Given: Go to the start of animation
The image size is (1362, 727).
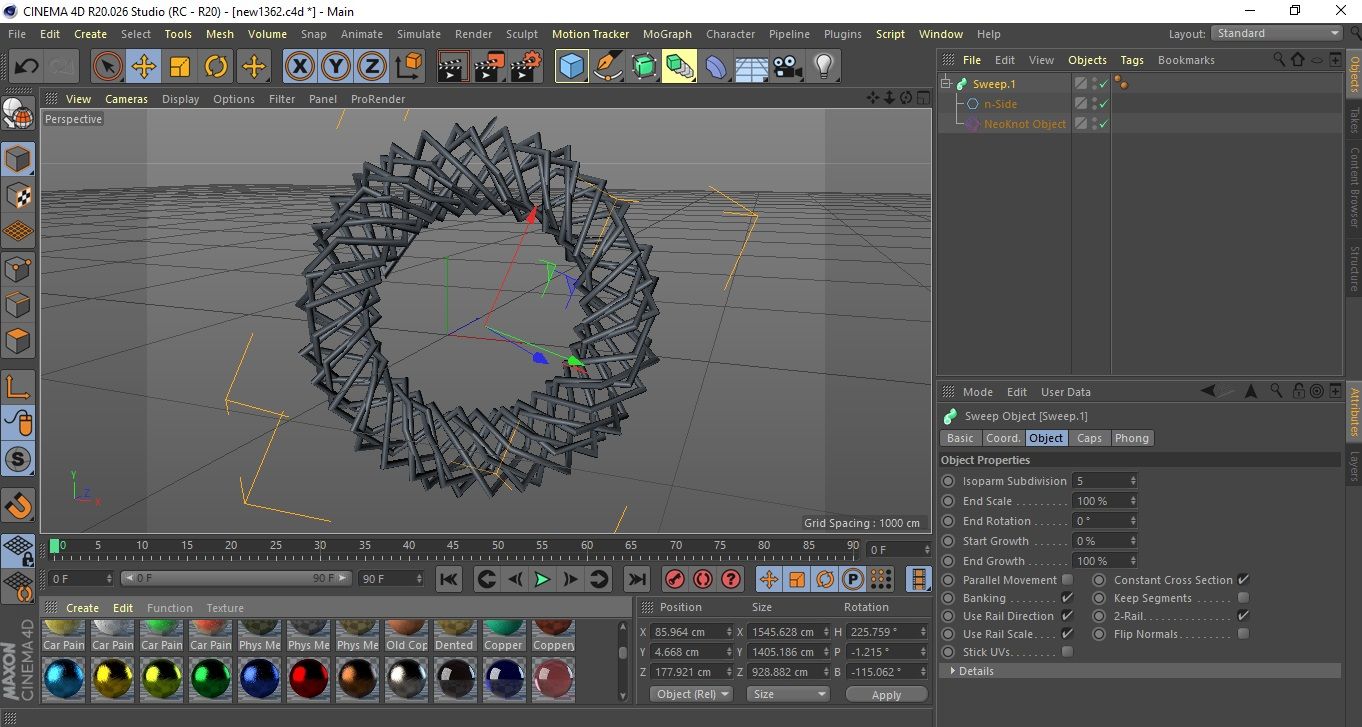Looking at the screenshot, I should point(449,579).
